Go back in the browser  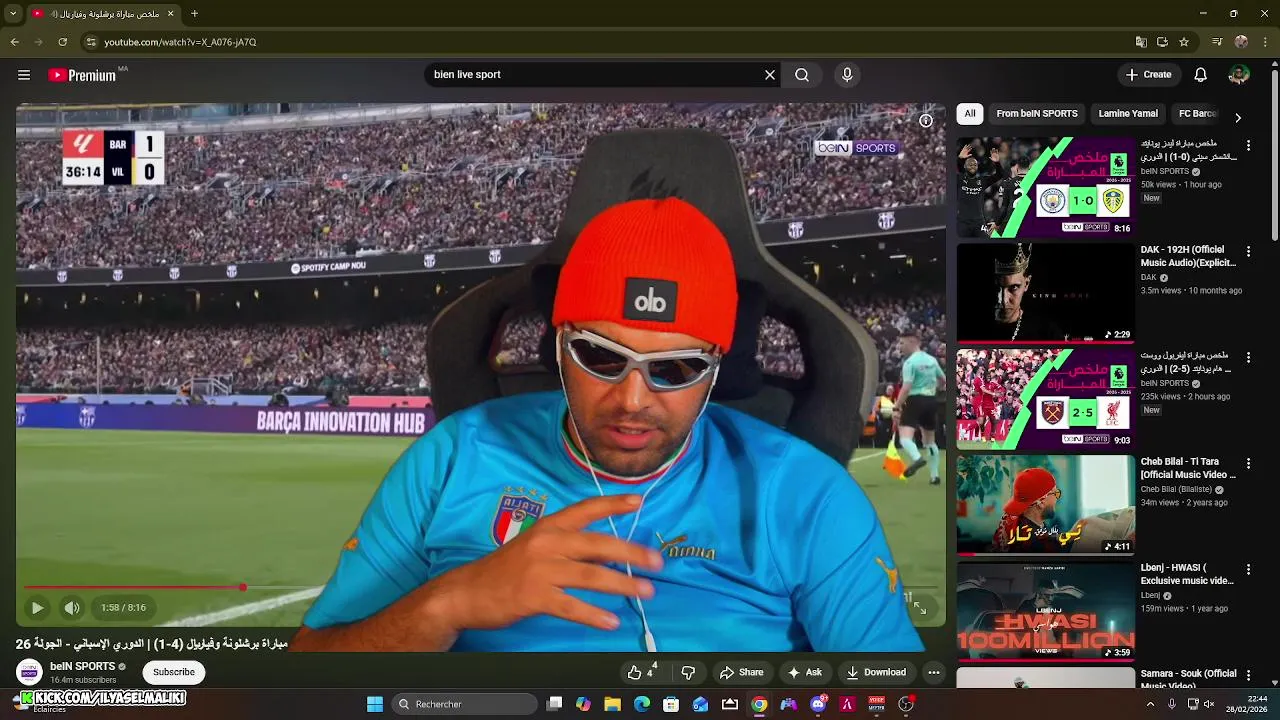[x=15, y=42]
